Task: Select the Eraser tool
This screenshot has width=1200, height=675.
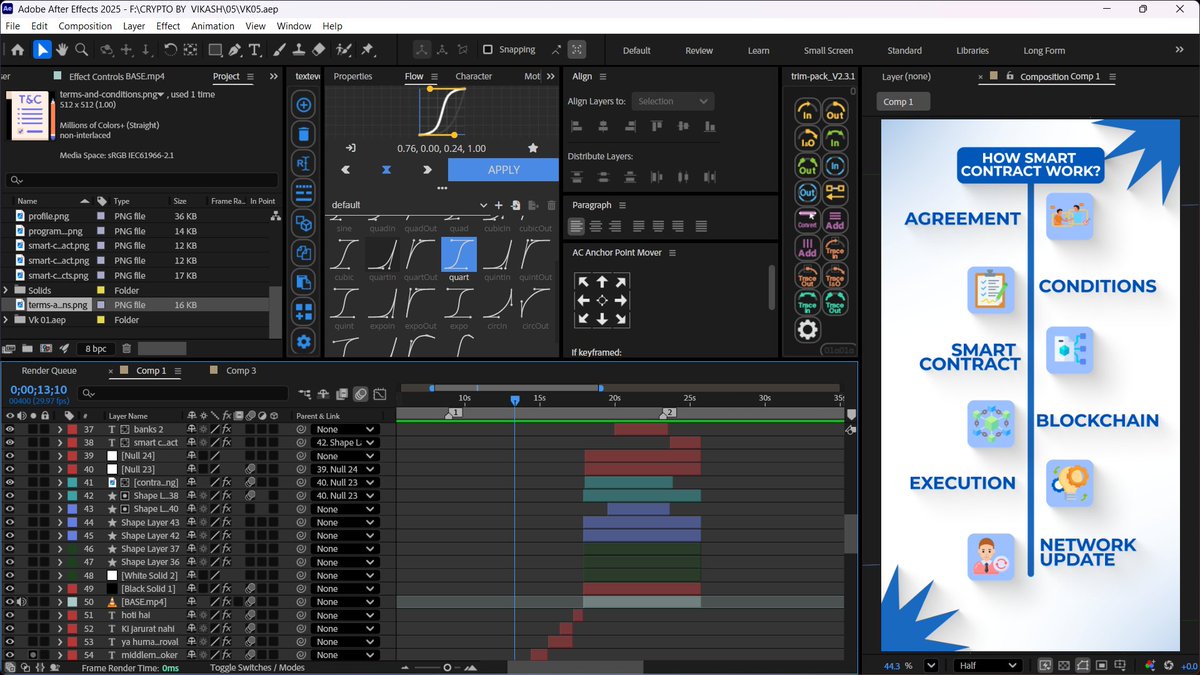Action: pyautogui.click(x=319, y=50)
